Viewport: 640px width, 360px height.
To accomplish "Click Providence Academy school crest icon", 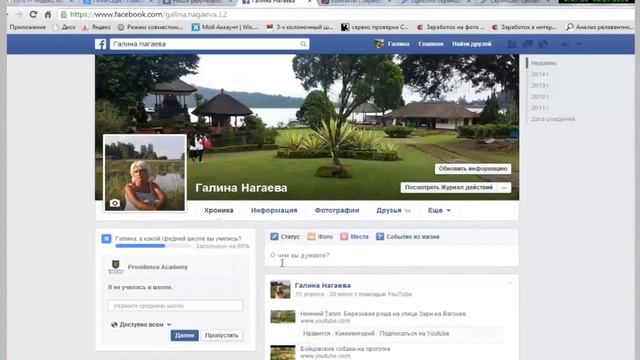I will coord(116,267).
